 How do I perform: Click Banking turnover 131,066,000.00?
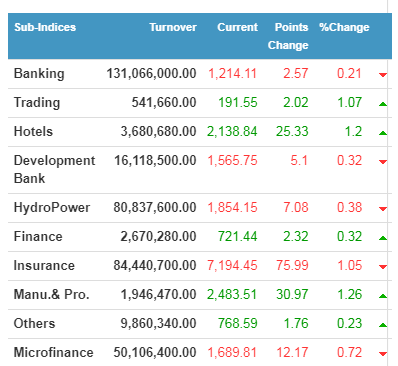coord(151,74)
